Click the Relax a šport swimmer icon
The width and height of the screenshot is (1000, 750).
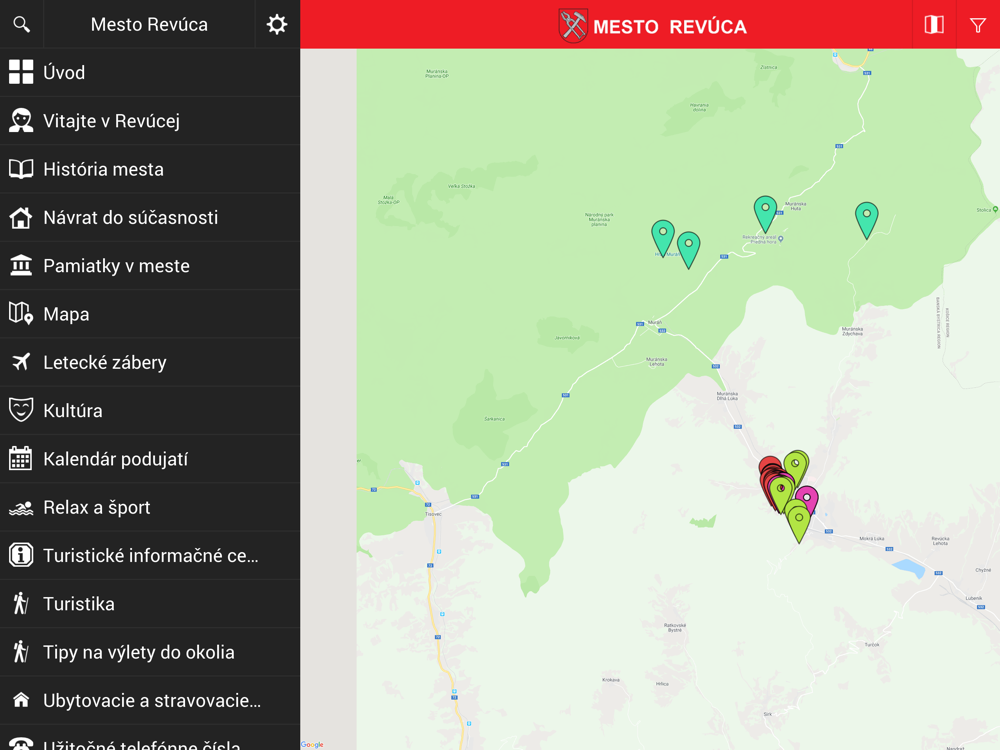pos(21,508)
